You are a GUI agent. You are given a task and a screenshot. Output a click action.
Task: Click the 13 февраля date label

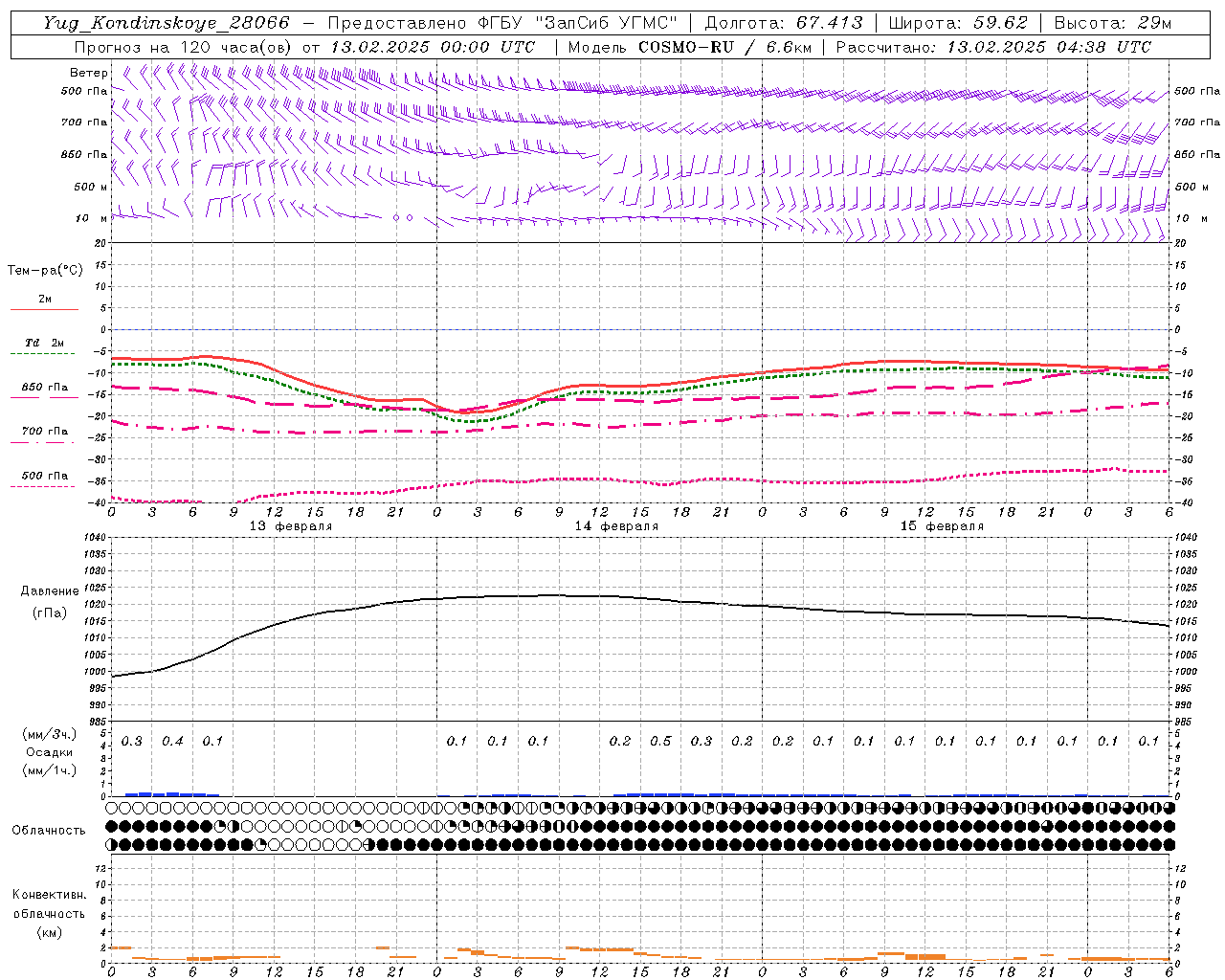(x=291, y=526)
